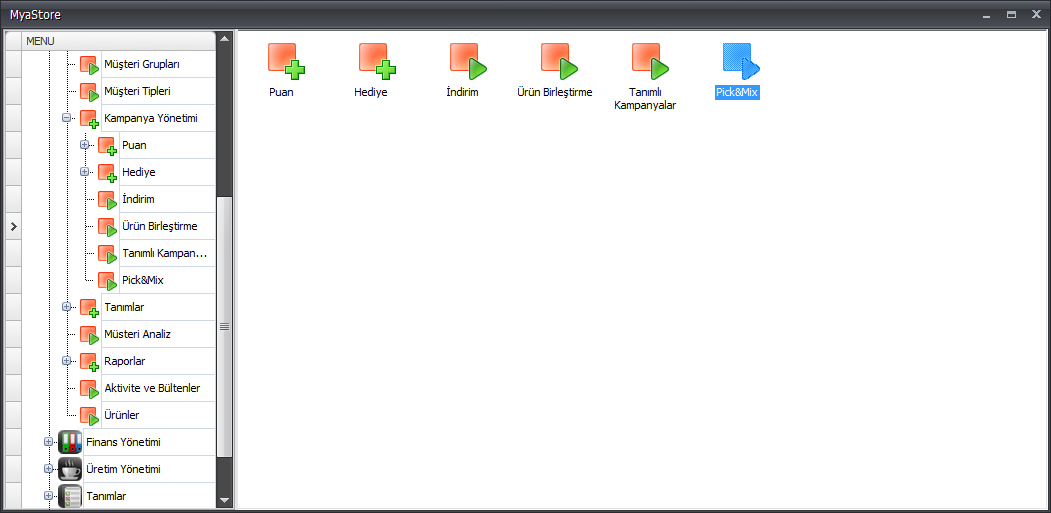Screen dimensions: 1051x513
Task: Select Müşteri Grupları in the menu tree
Action: pos(141,64)
